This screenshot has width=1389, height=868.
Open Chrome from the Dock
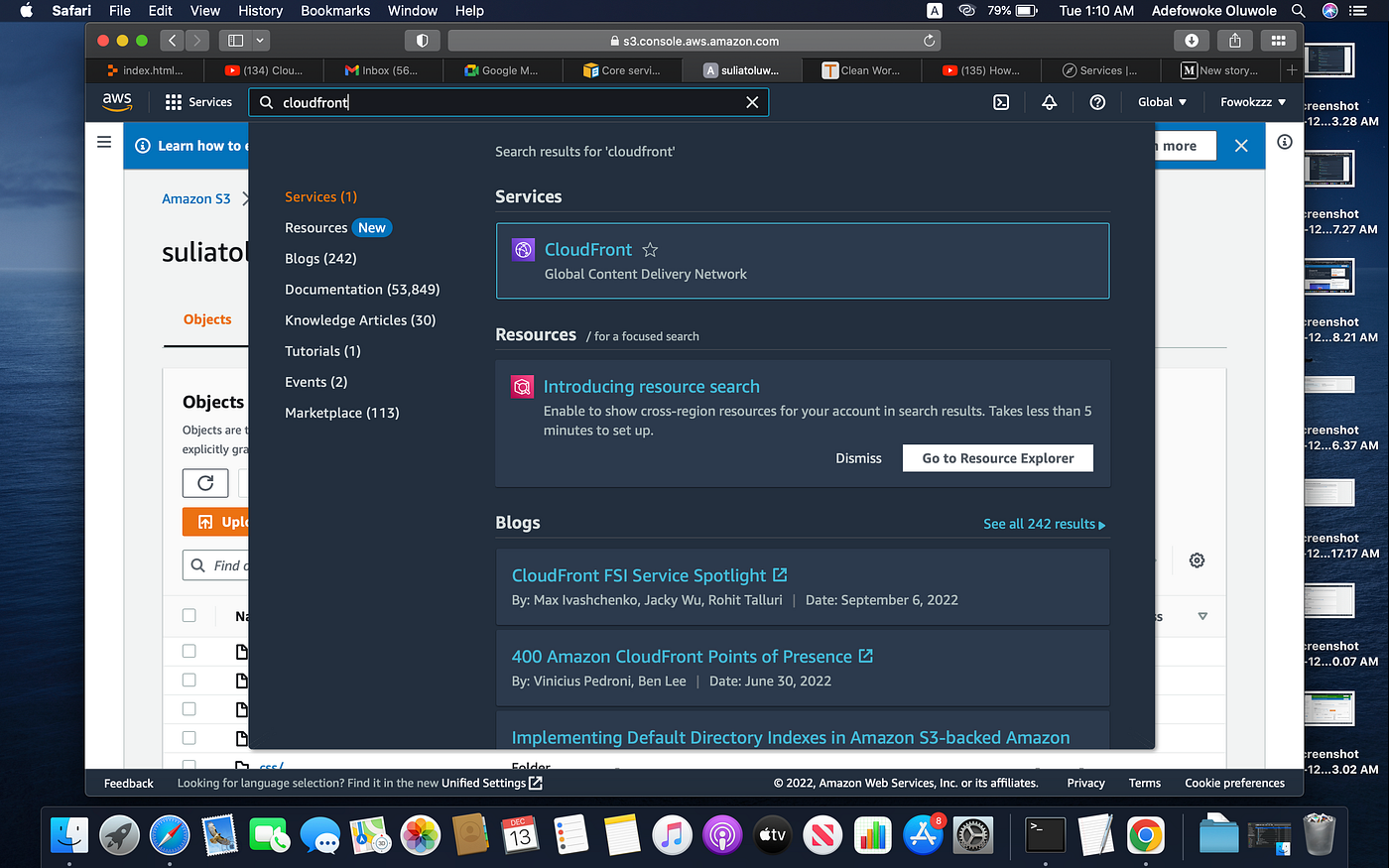1145,835
